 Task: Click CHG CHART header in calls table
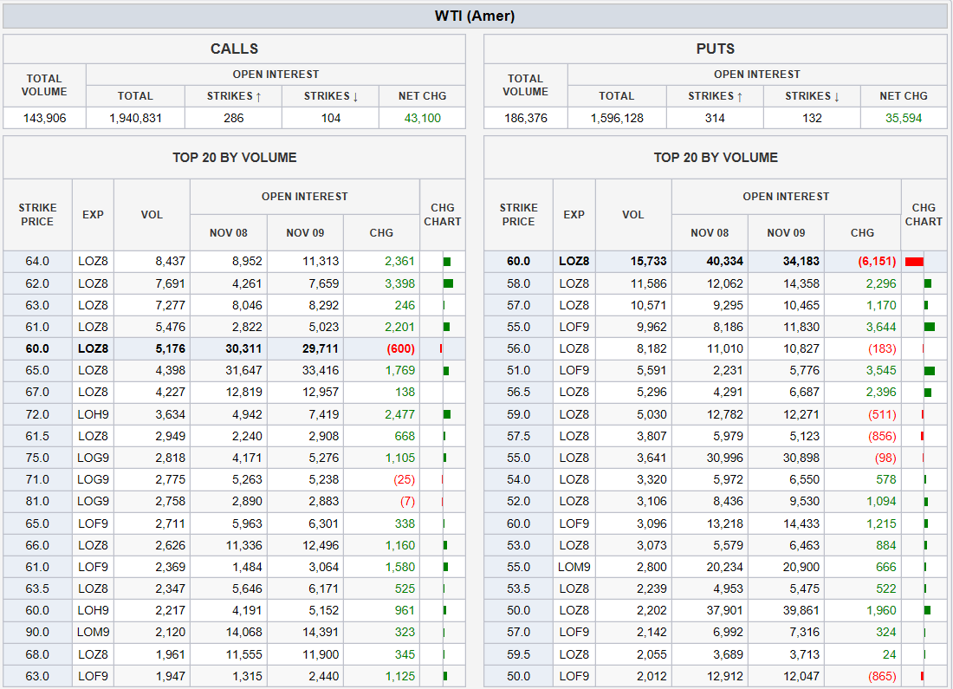(x=442, y=214)
